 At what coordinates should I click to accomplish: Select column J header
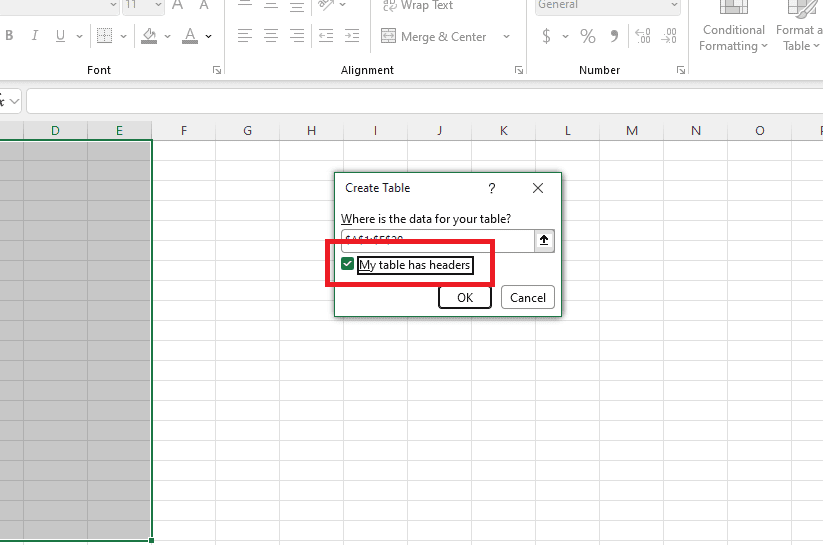pos(439,131)
